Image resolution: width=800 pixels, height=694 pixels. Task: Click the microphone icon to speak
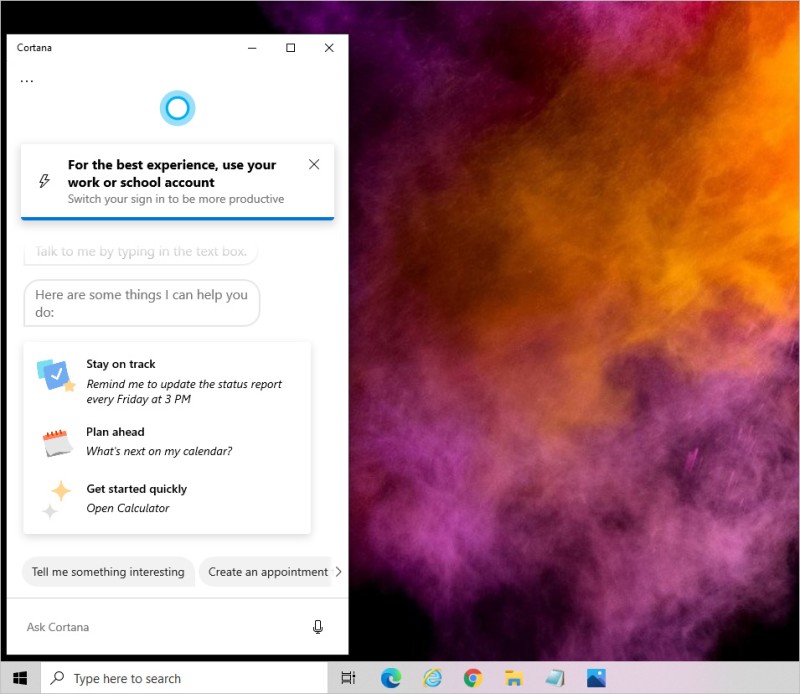317,627
